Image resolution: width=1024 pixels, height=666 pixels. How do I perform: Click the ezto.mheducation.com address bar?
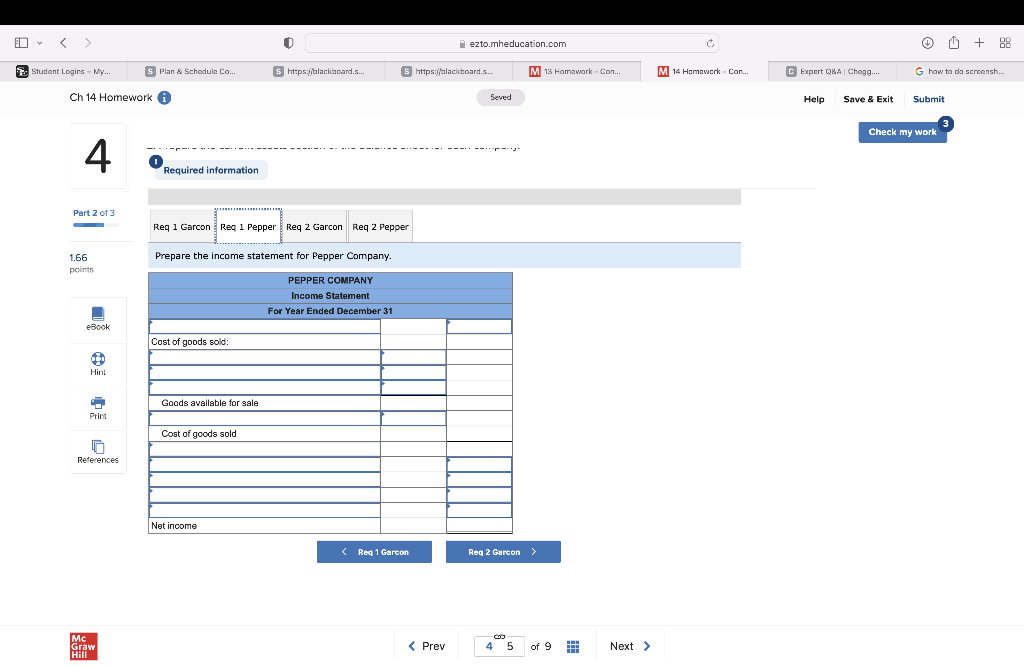point(512,44)
